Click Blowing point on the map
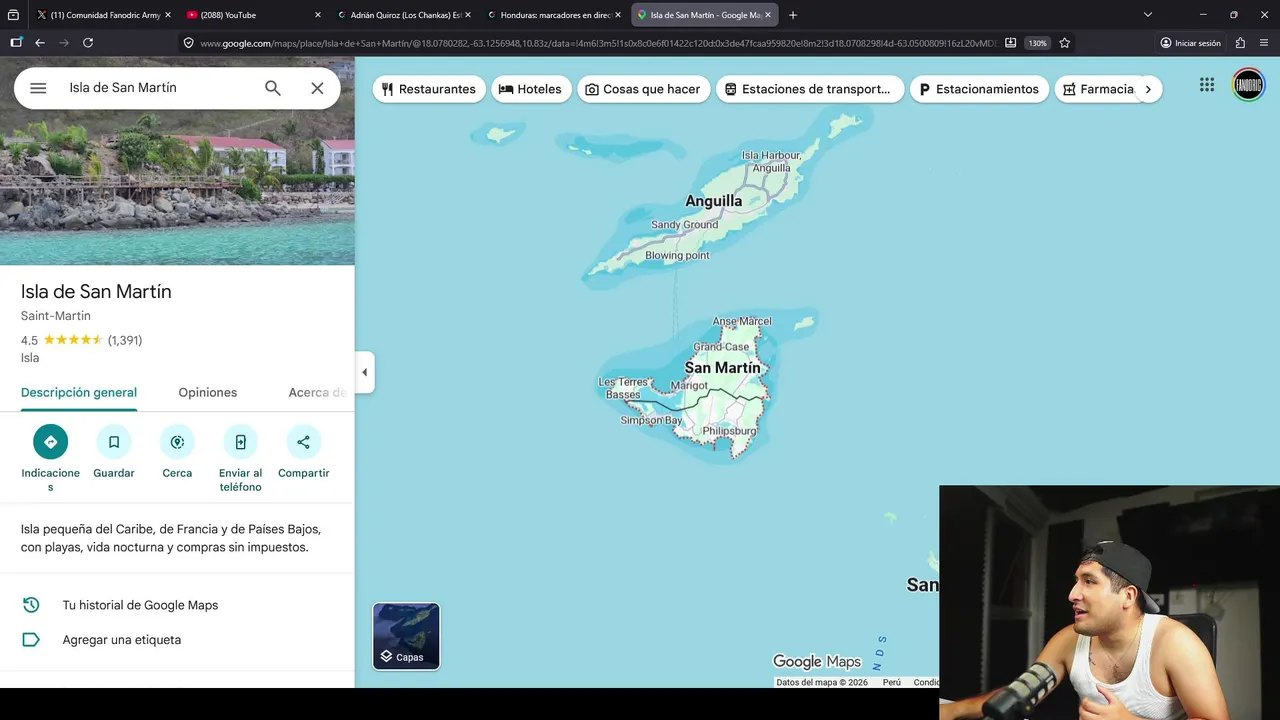1280x720 pixels. (x=677, y=255)
